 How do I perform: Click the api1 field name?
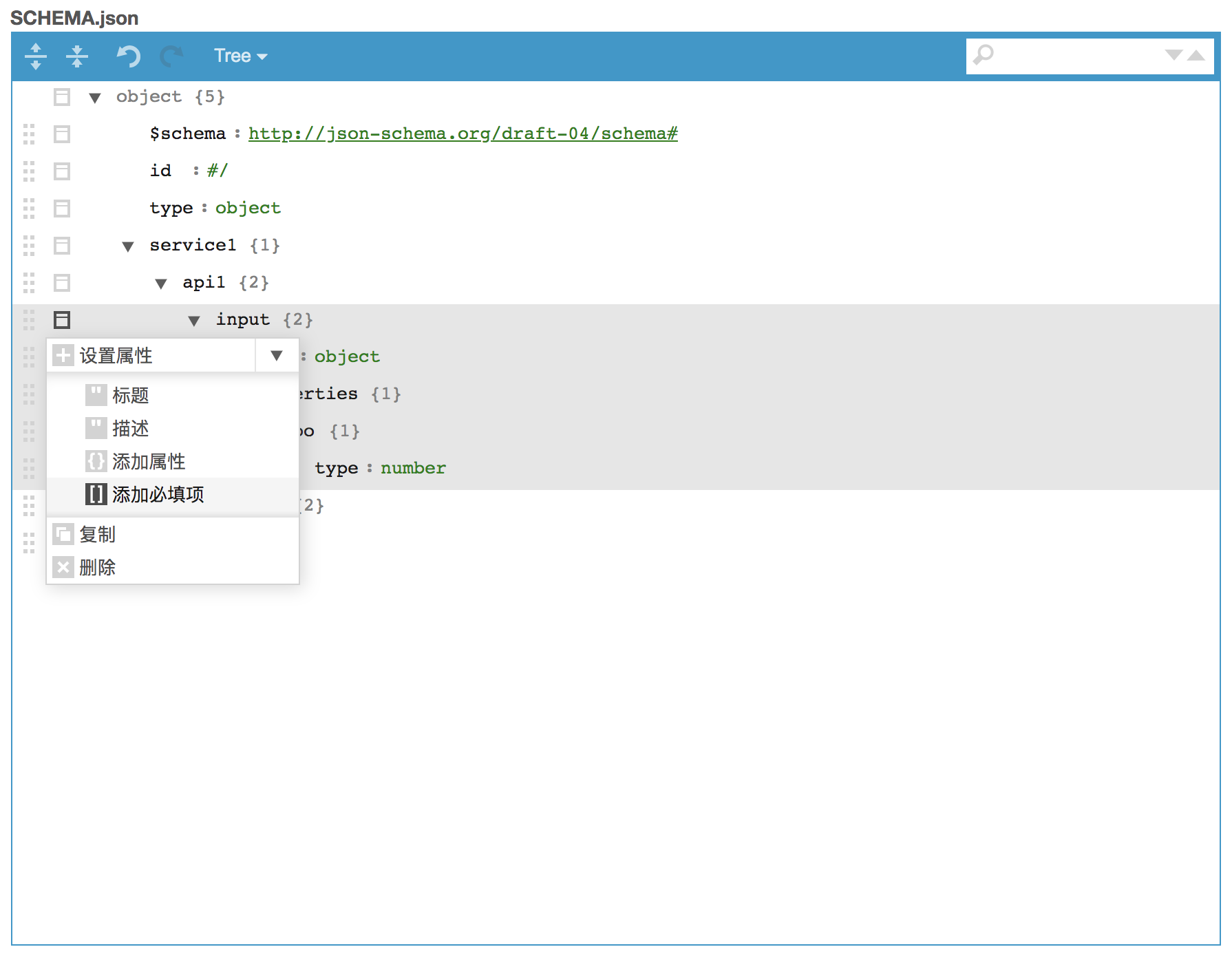204,282
